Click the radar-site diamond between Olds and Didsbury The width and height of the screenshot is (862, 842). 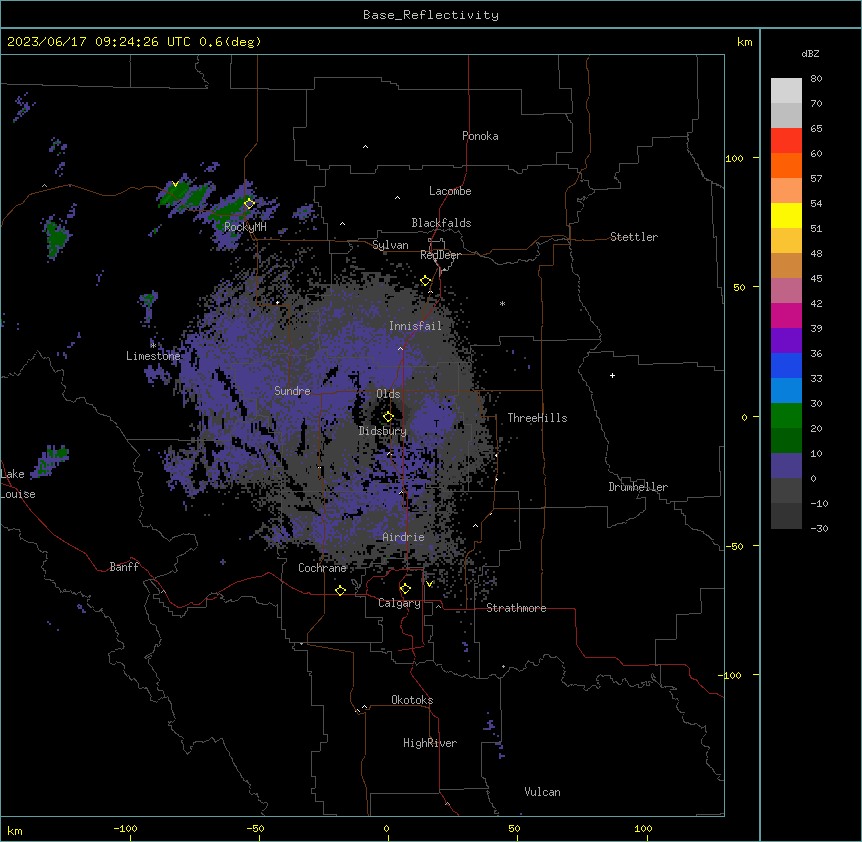point(388,416)
